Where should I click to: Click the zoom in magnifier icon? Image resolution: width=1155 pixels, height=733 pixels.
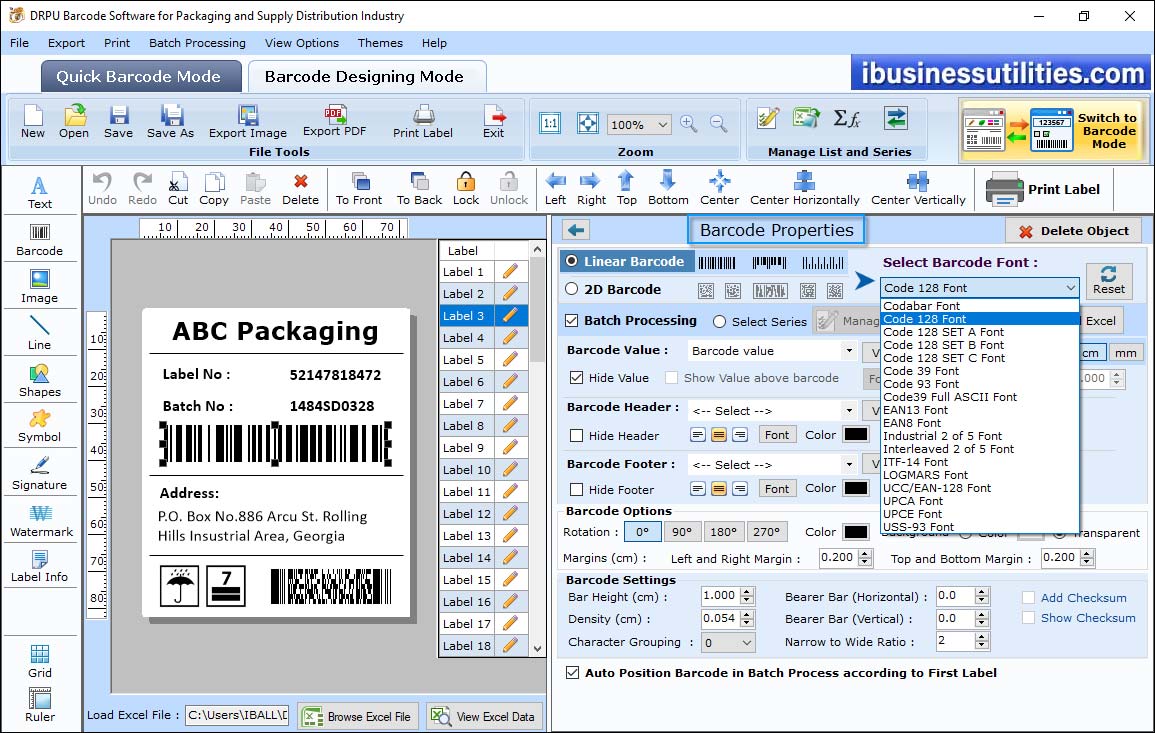pyautogui.click(x=689, y=124)
